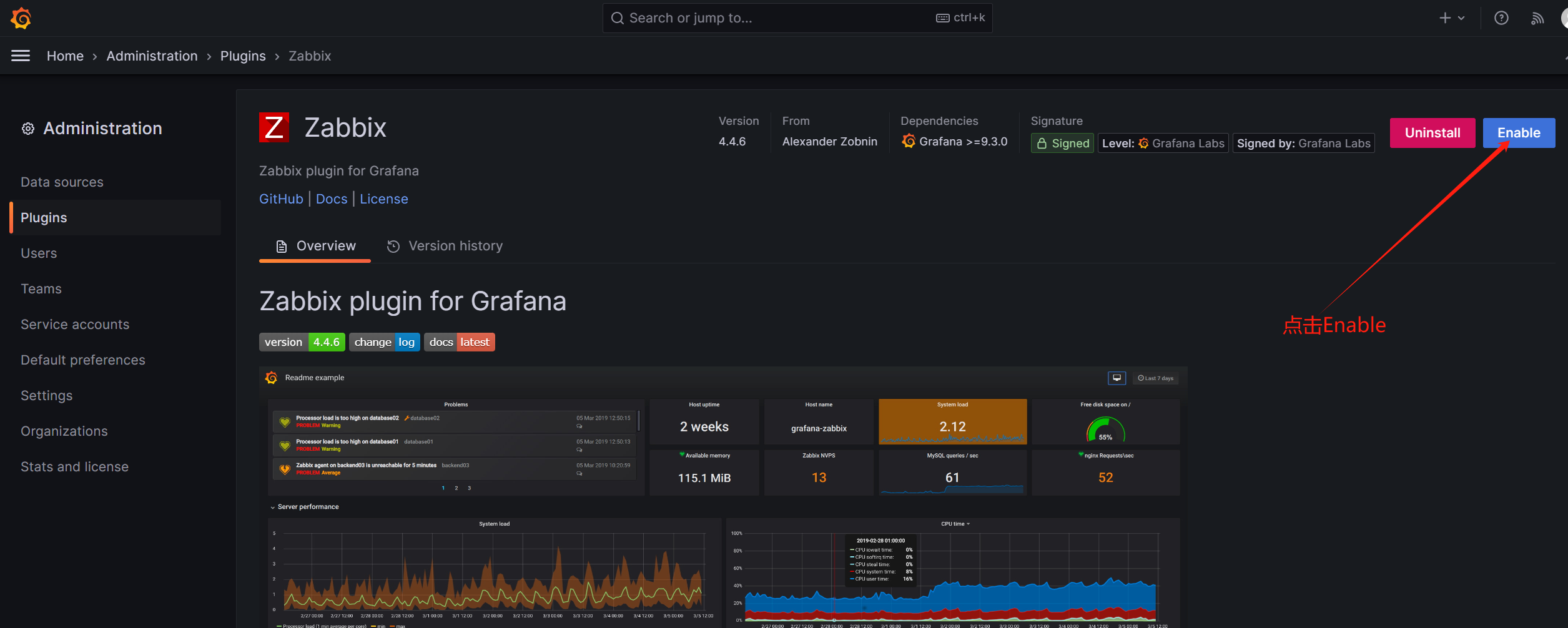Switch to the Overview tab
The image size is (1568, 628).
(315, 246)
